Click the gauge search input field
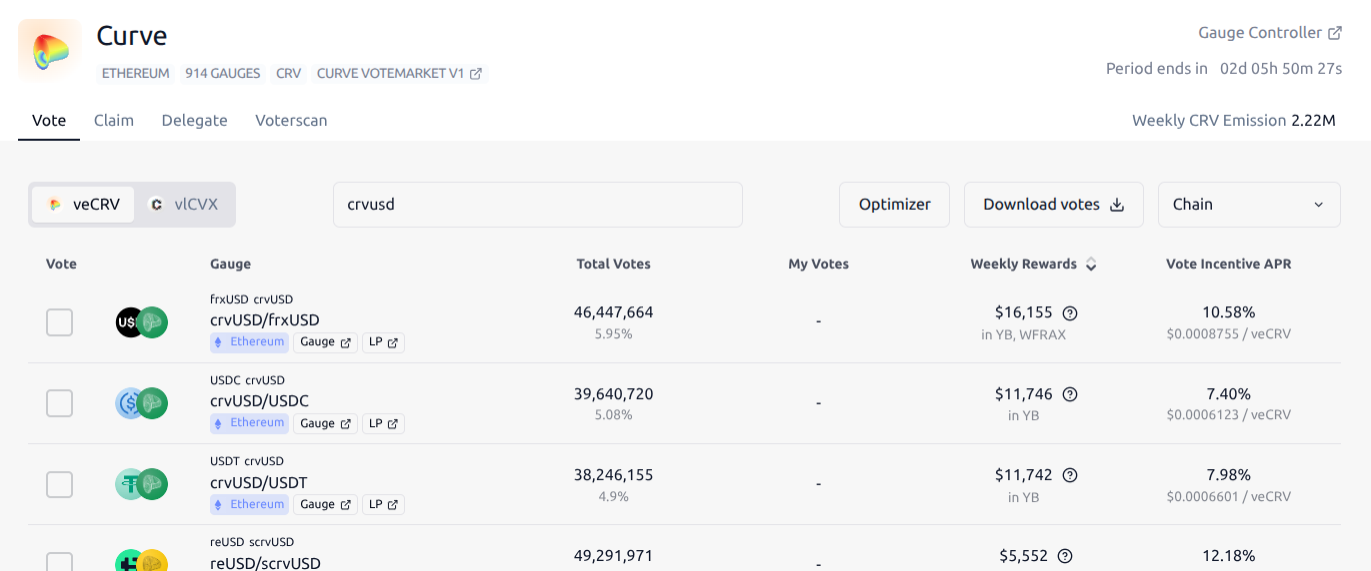This screenshot has width=1371, height=571. [x=537, y=204]
